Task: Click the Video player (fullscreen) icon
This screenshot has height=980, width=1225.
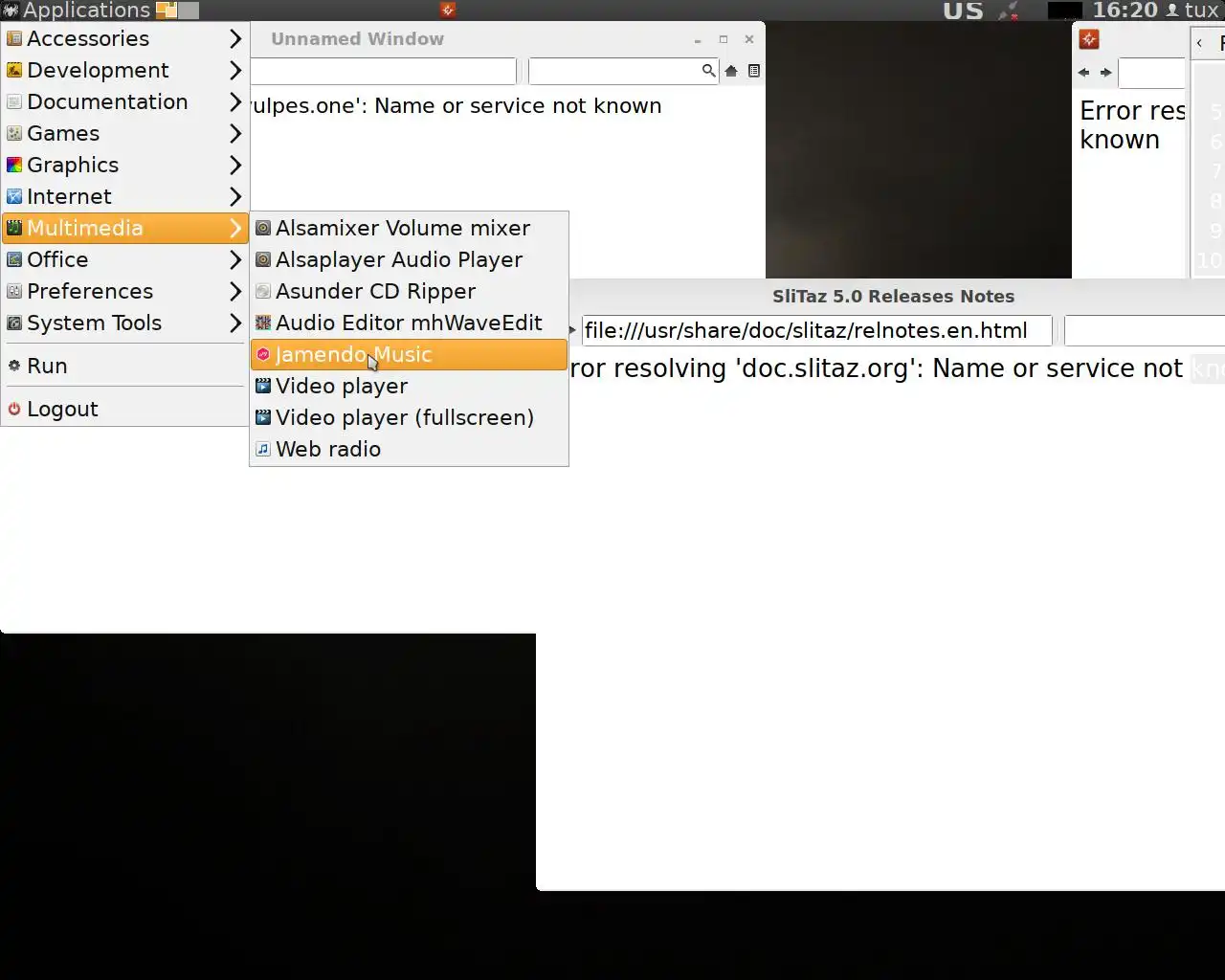Action: tap(263, 418)
